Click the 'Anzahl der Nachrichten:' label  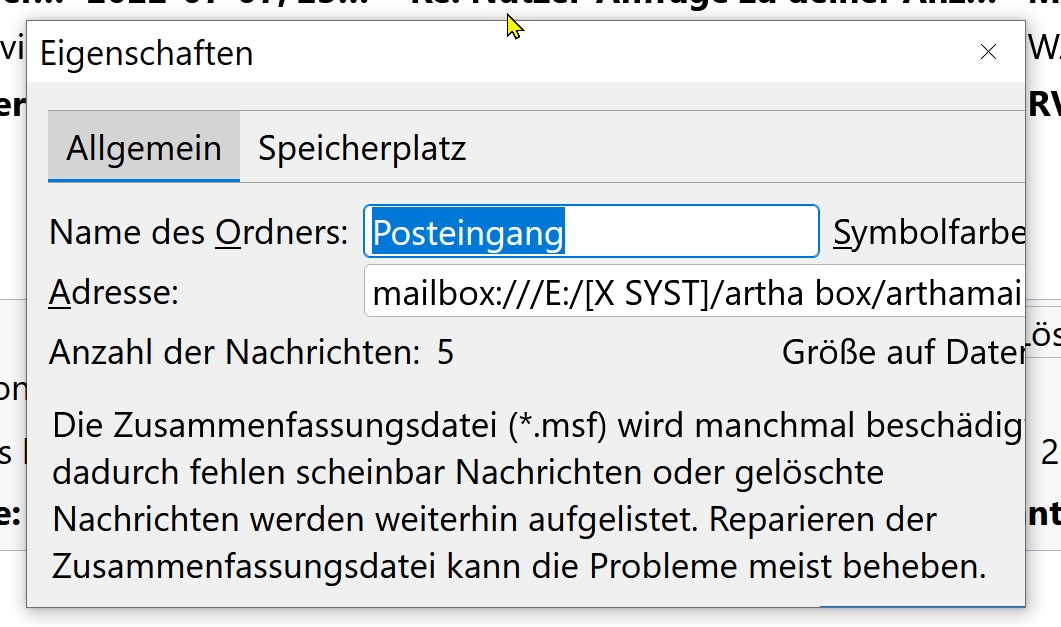[x=234, y=352]
